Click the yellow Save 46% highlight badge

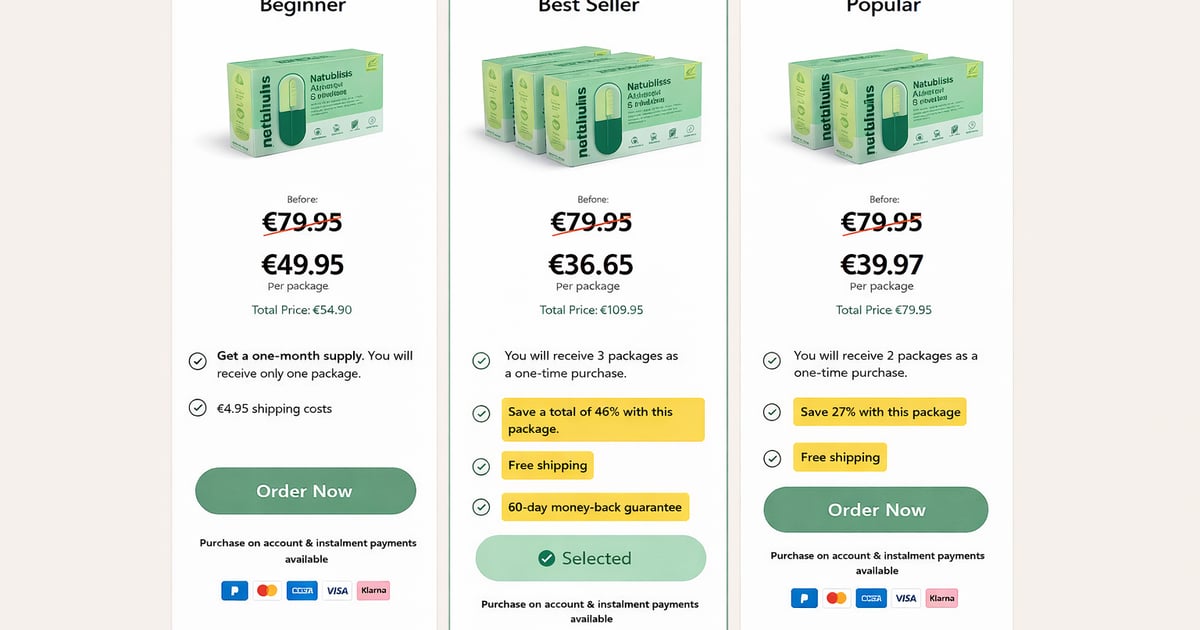coord(603,419)
